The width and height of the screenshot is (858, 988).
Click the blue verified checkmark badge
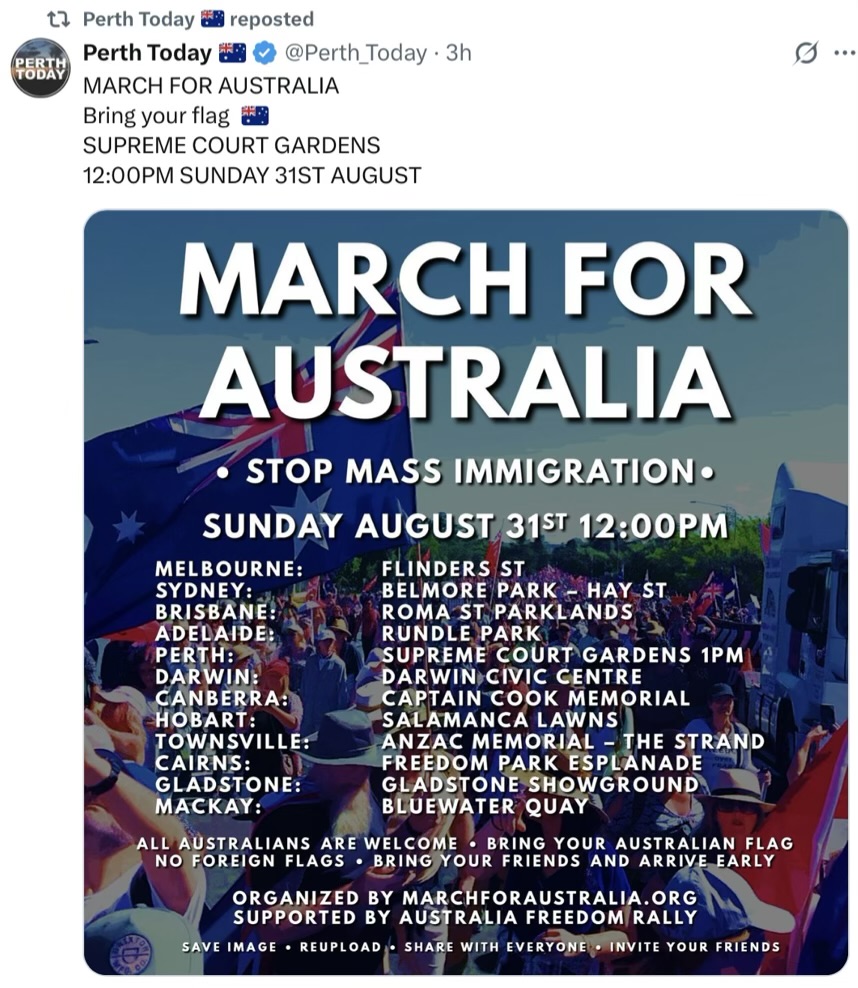pos(265,54)
